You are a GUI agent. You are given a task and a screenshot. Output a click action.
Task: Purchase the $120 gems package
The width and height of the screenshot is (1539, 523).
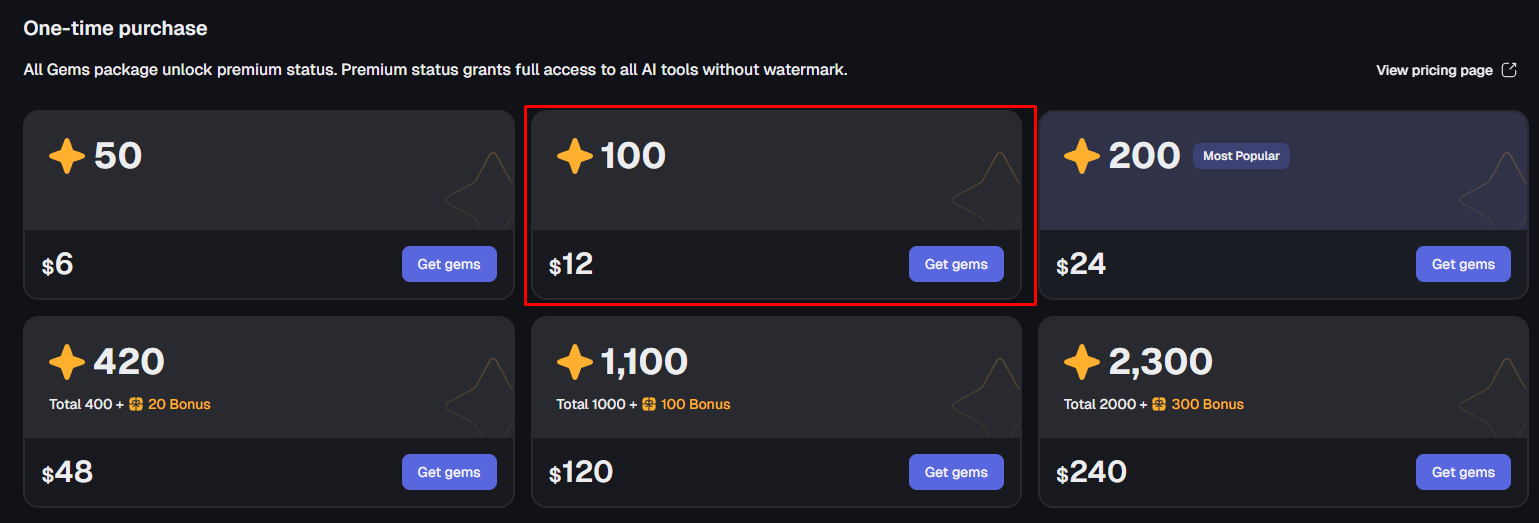click(x=956, y=472)
